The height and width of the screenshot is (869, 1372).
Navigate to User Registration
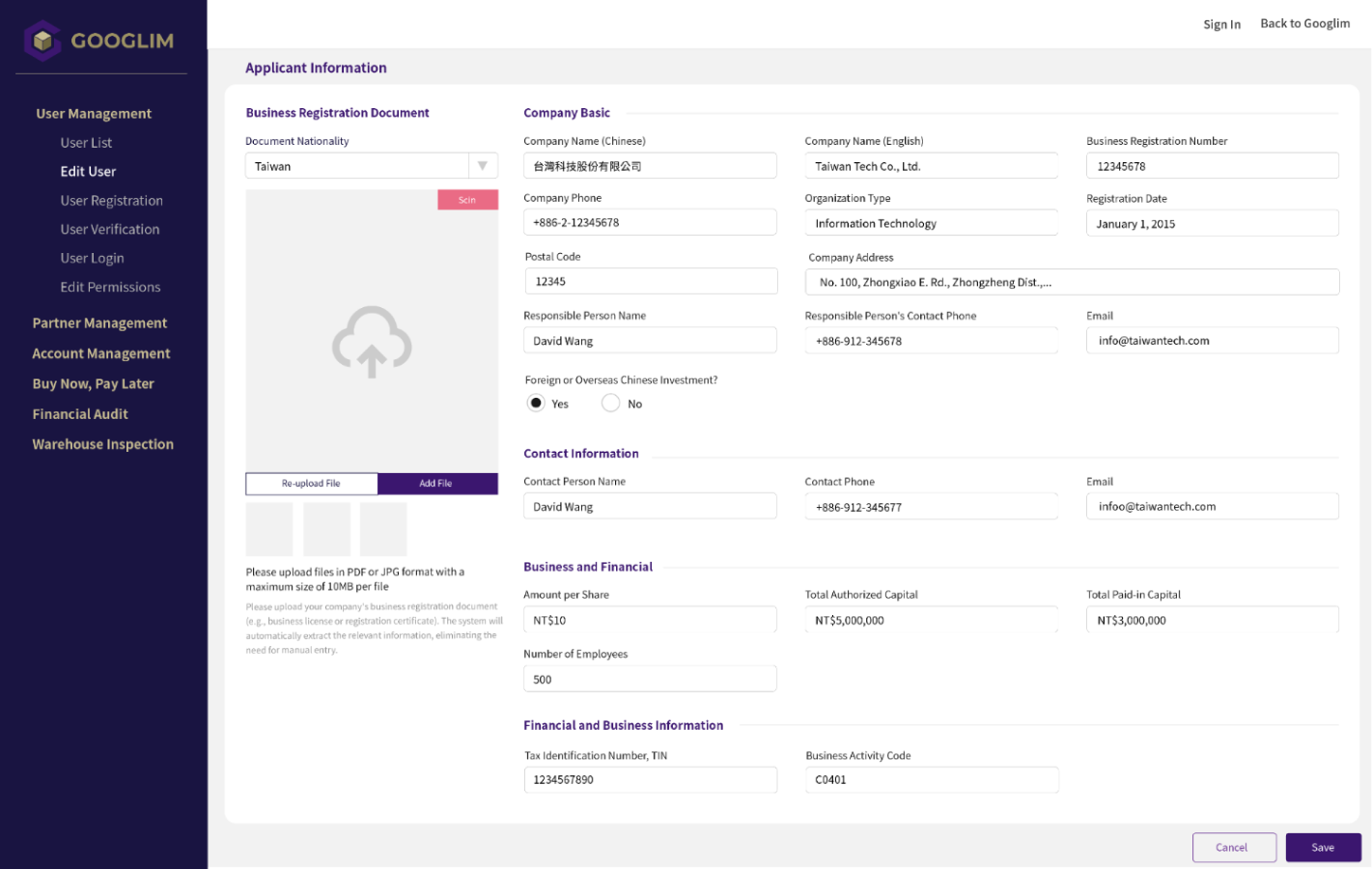(x=111, y=200)
